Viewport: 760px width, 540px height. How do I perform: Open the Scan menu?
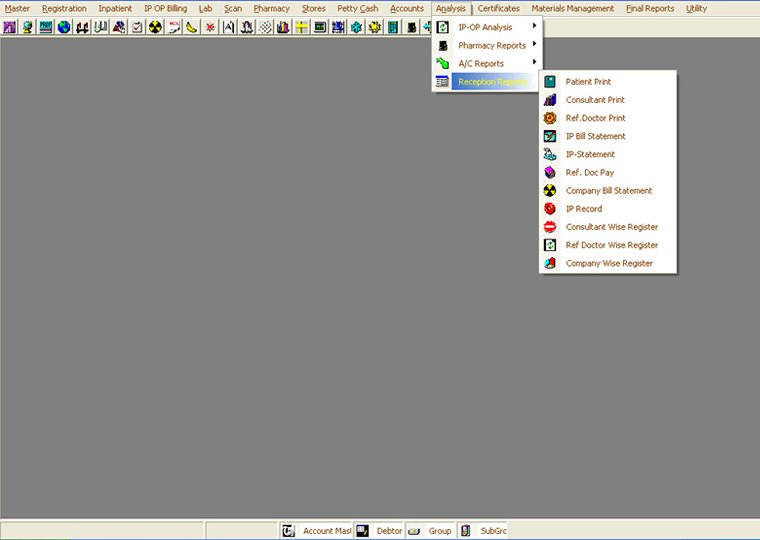tap(233, 8)
